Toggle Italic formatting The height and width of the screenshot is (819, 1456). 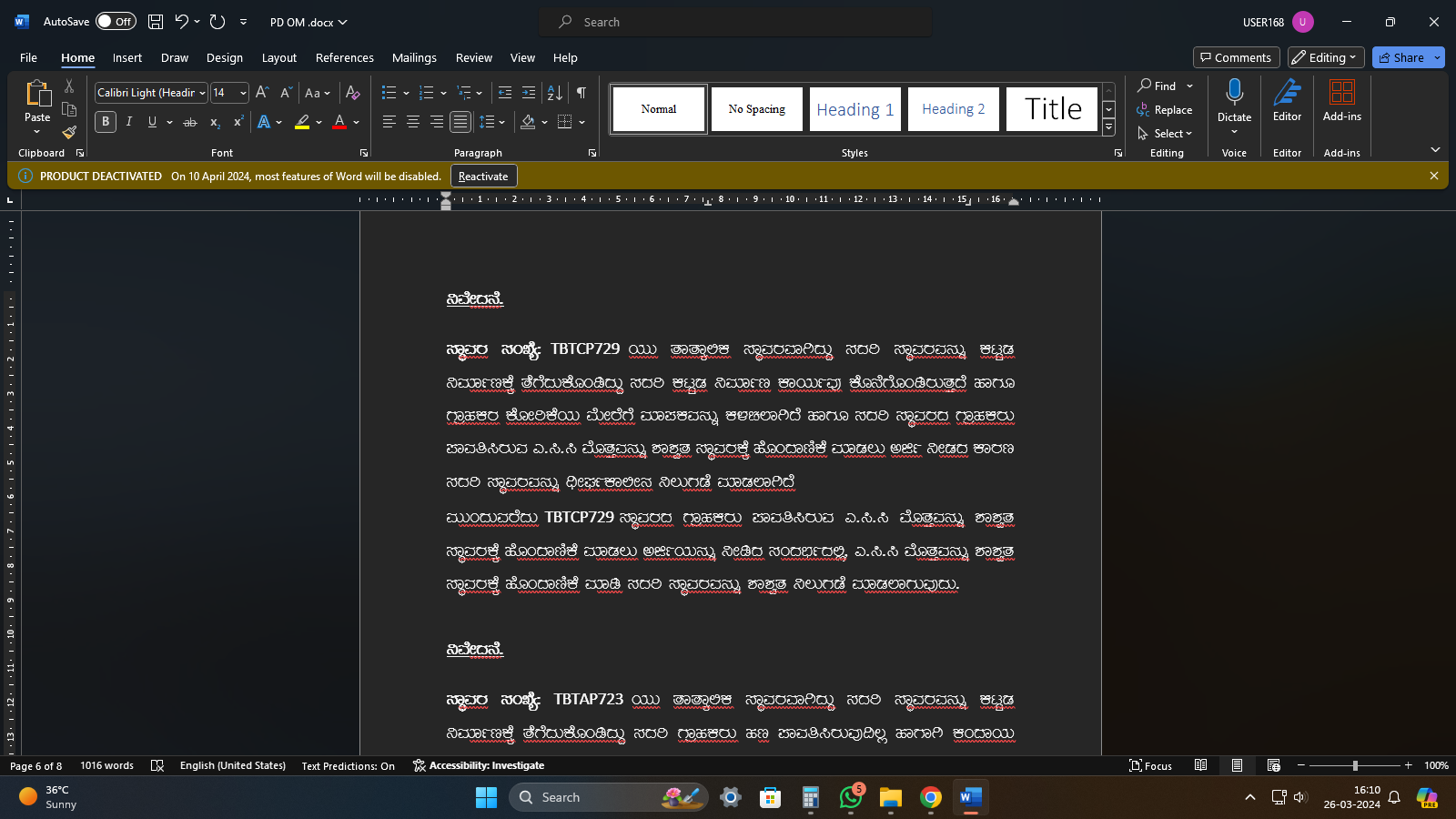pos(129,122)
